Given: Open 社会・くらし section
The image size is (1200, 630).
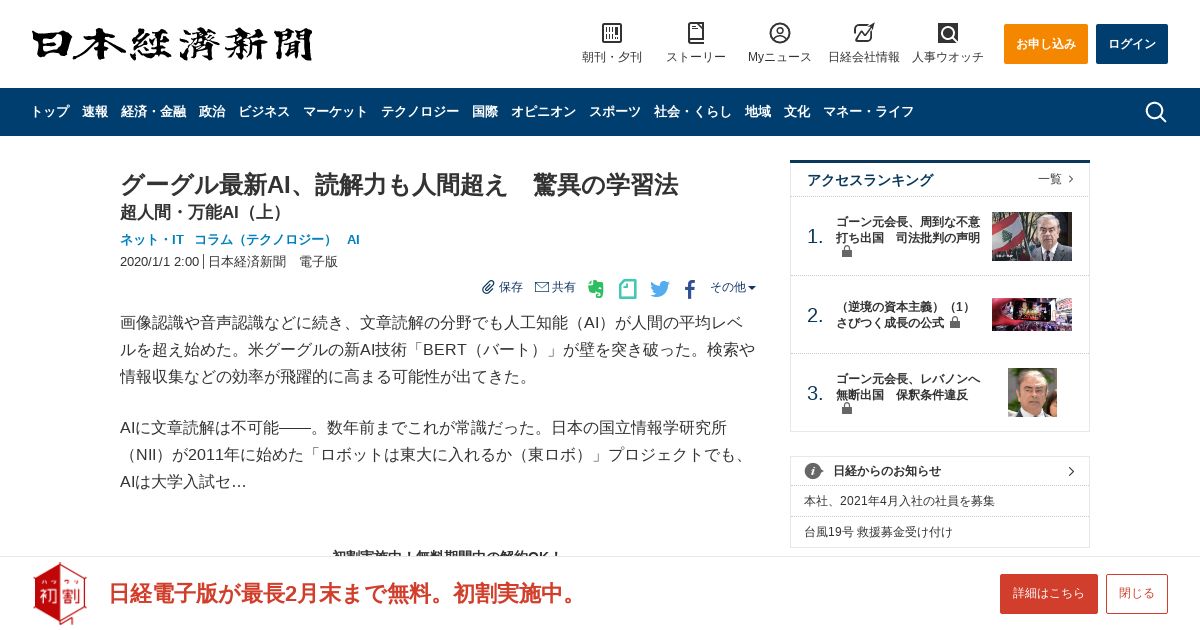Looking at the screenshot, I should click(693, 112).
